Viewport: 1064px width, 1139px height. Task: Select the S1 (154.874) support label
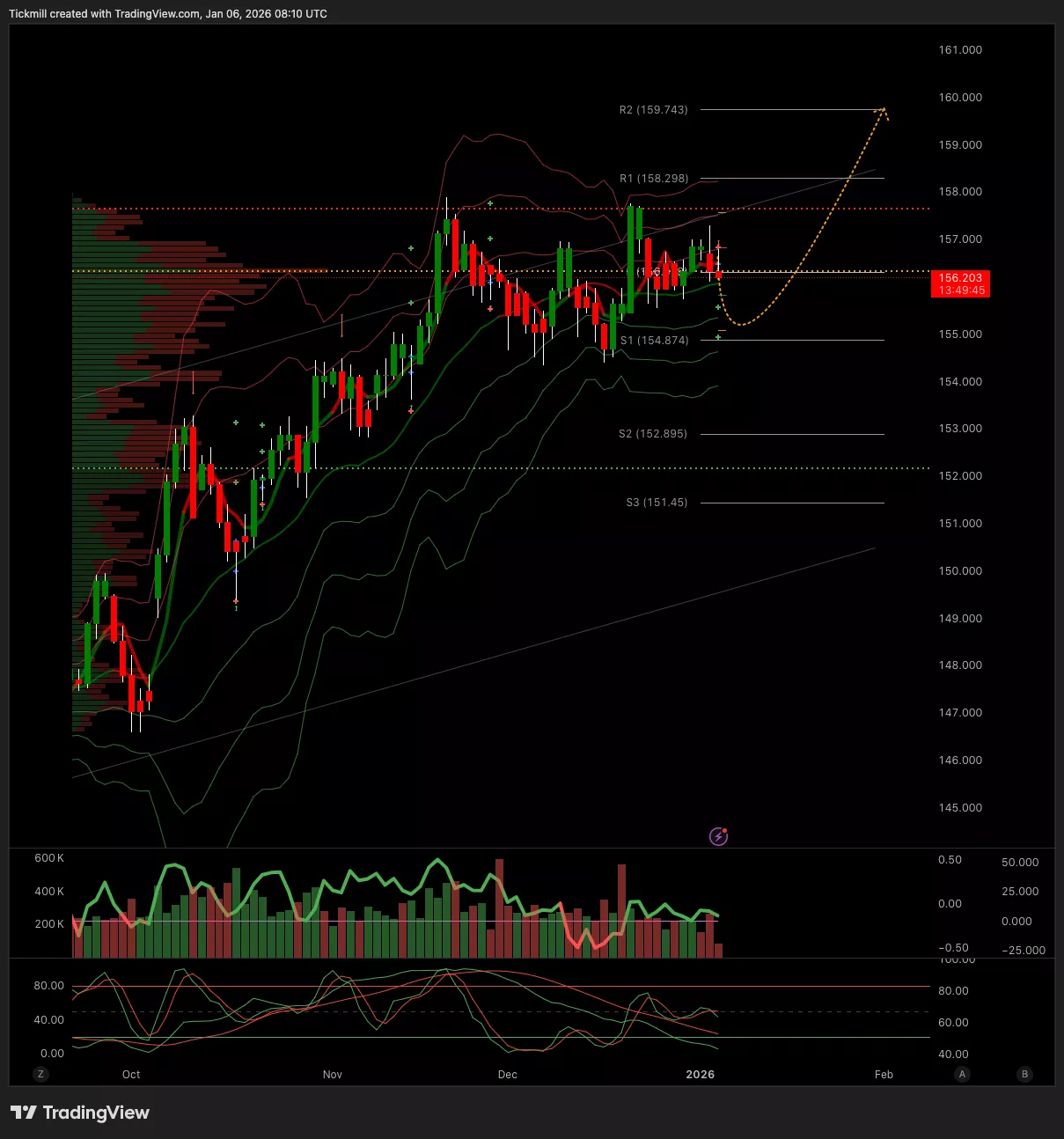[x=654, y=341]
